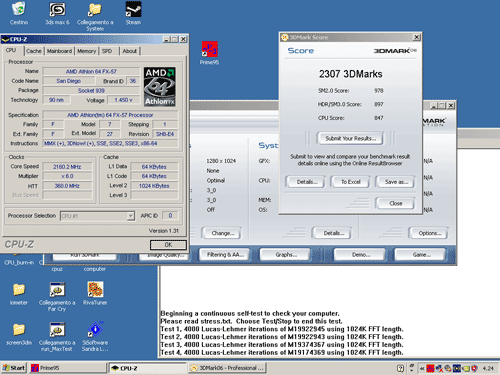The height and width of the screenshot is (375, 500).
Task: Click the round gray and orange tray icon
Action: (x=448, y=368)
